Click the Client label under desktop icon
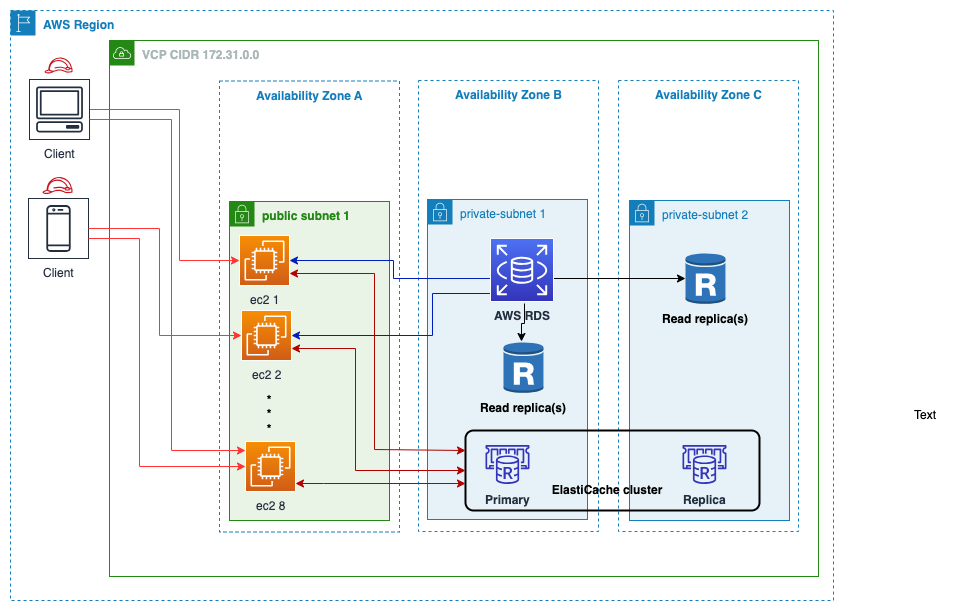 [59, 154]
